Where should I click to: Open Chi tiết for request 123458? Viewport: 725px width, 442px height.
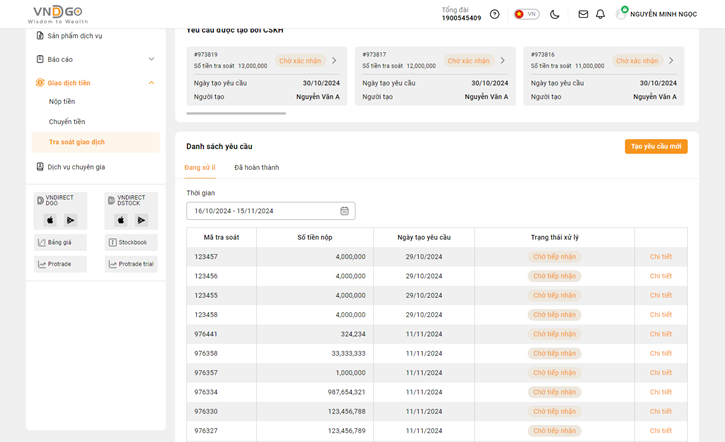661,315
